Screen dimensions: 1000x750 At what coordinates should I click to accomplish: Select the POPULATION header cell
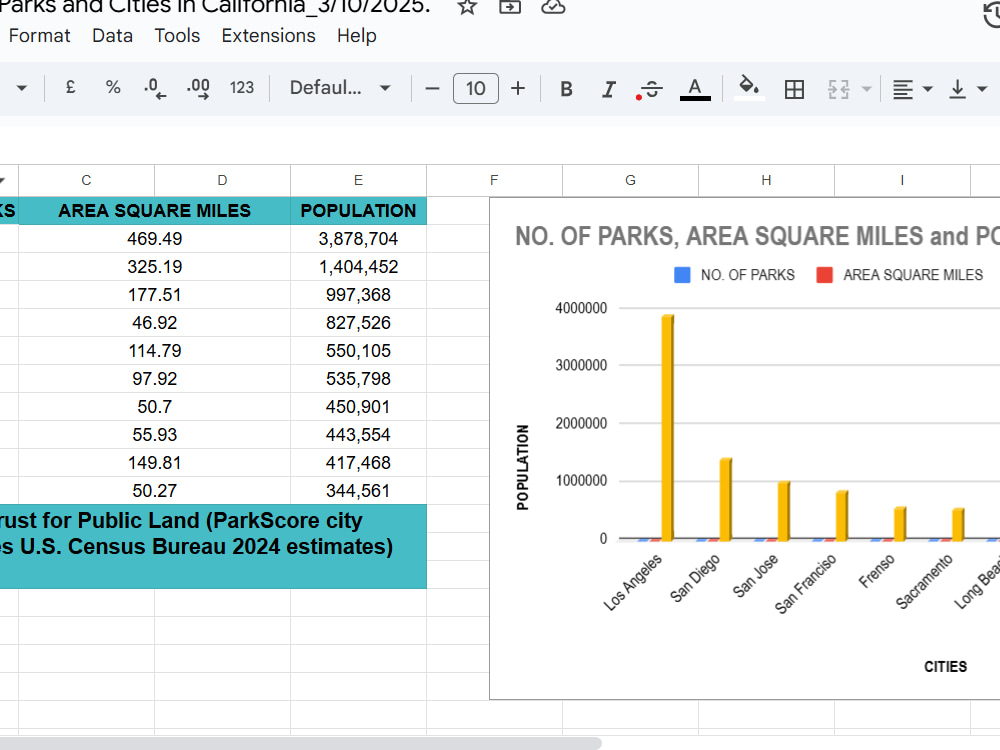(x=358, y=210)
